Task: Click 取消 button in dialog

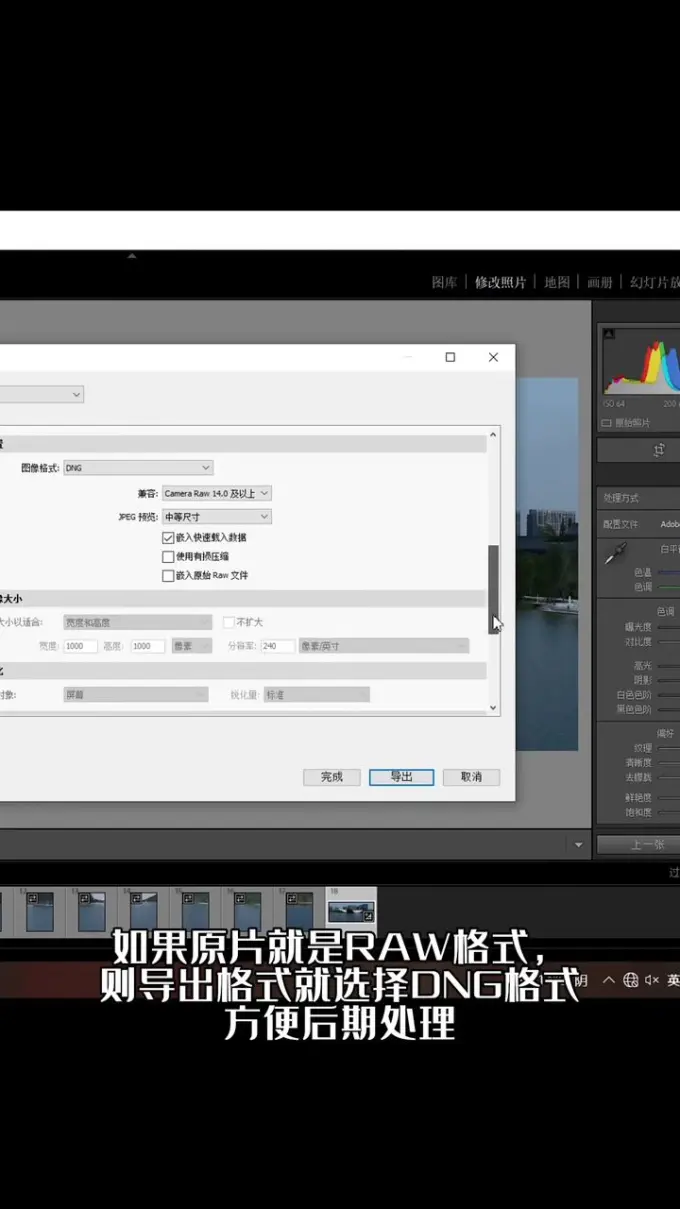Action: (471, 777)
